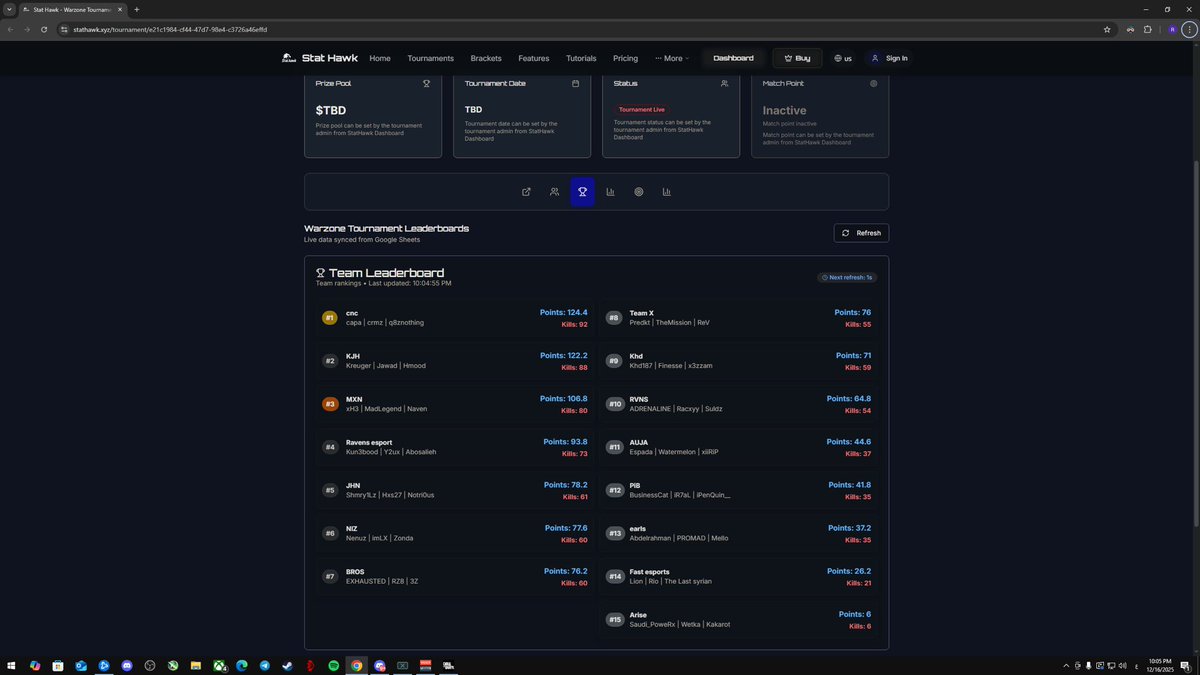
Task: Select the earls team name
Action: [x=637, y=529]
